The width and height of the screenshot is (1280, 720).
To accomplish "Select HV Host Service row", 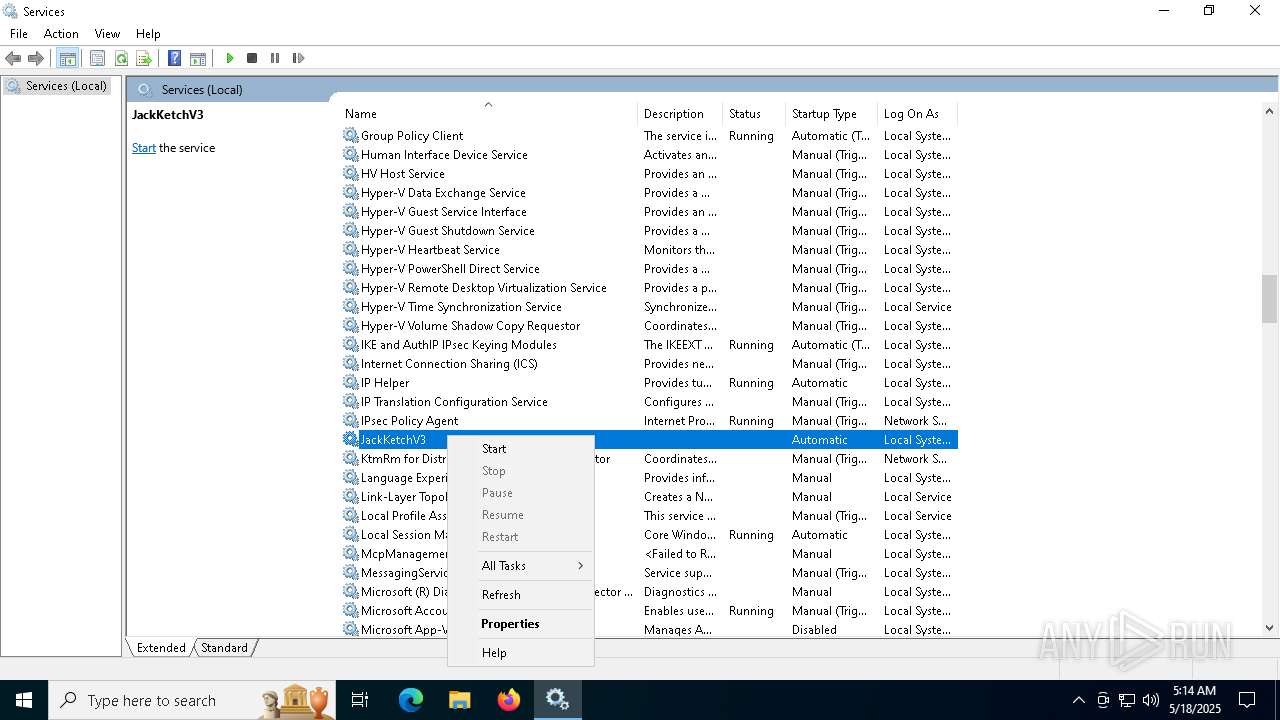I will pyautogui.click(x=649, y=174).
